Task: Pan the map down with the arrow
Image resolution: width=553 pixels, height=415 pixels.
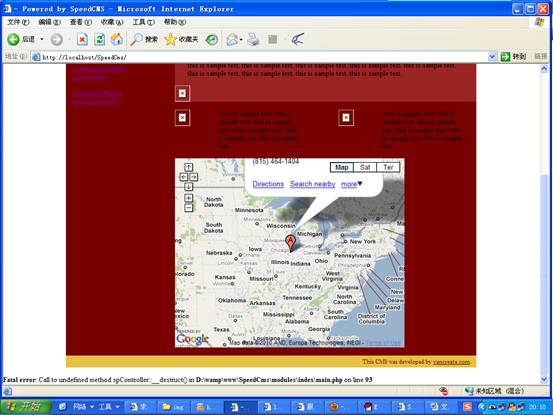Action: [x=189, y=187]
